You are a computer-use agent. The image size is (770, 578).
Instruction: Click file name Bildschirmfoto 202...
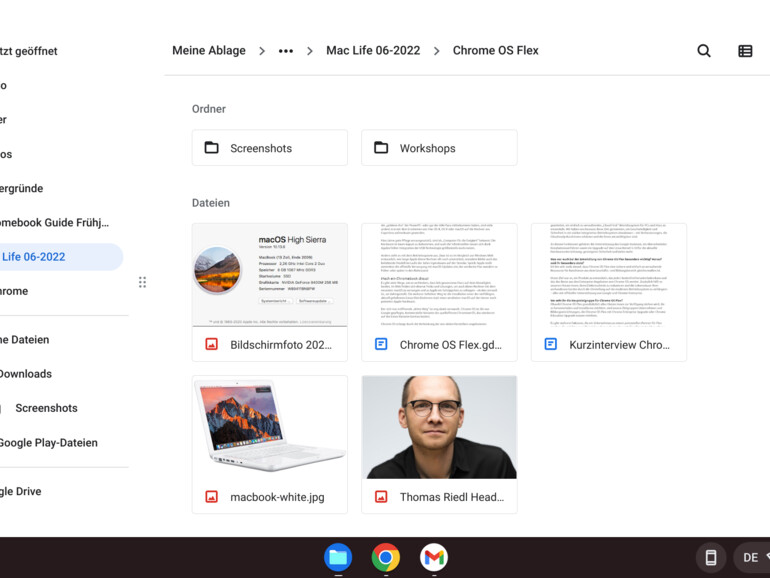(281, 345)
